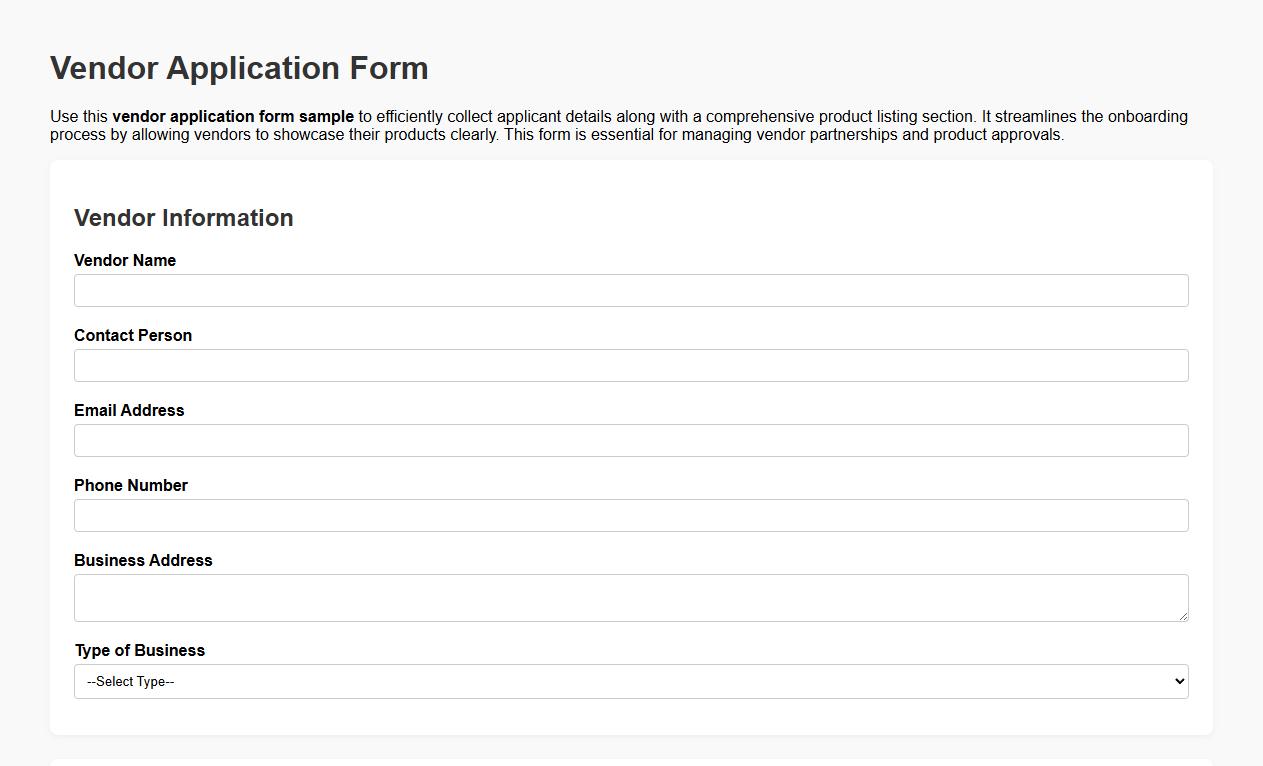The width and height of the screenshot is (1263, 766).
Task: Click the Phone Number input field
Action: pos(631,515)
